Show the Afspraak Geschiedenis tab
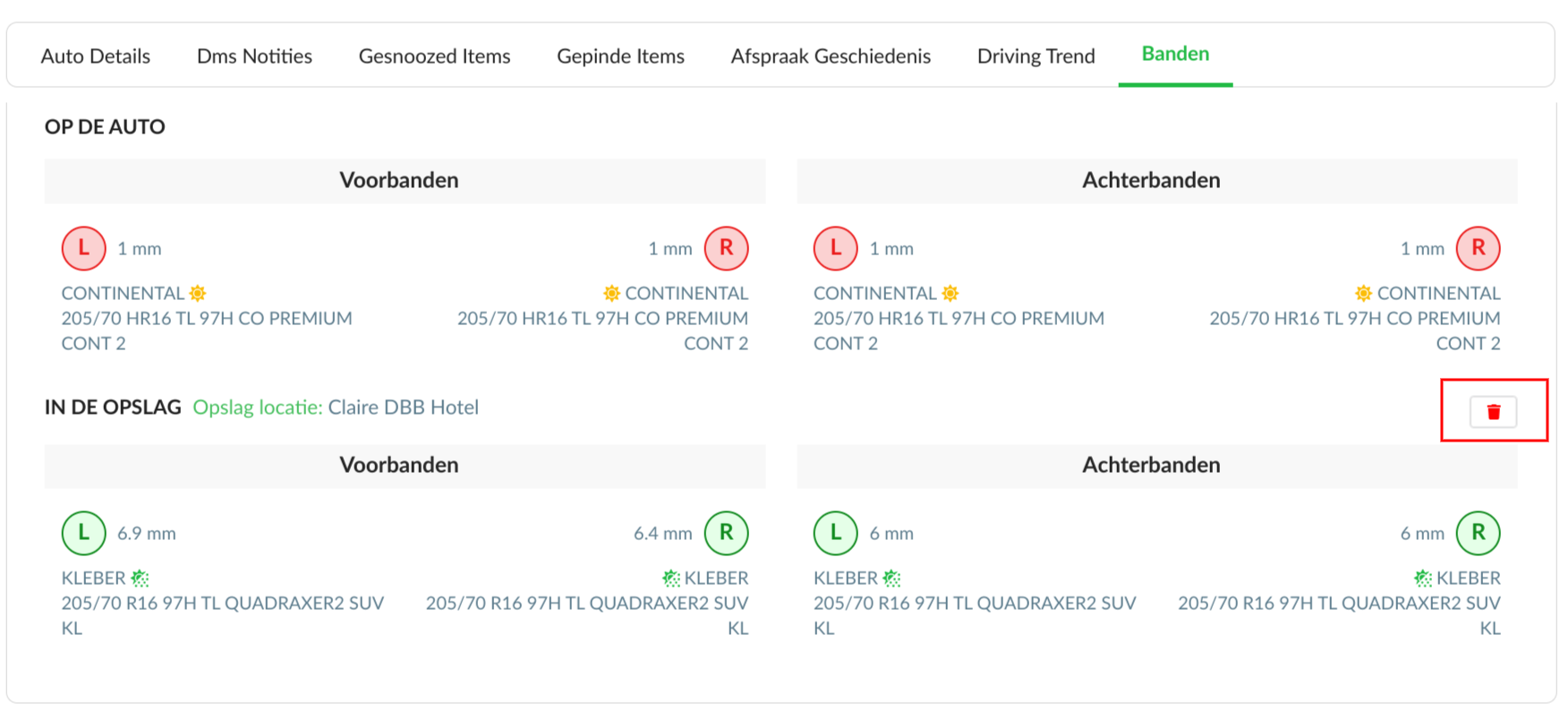 coord(831,56)
